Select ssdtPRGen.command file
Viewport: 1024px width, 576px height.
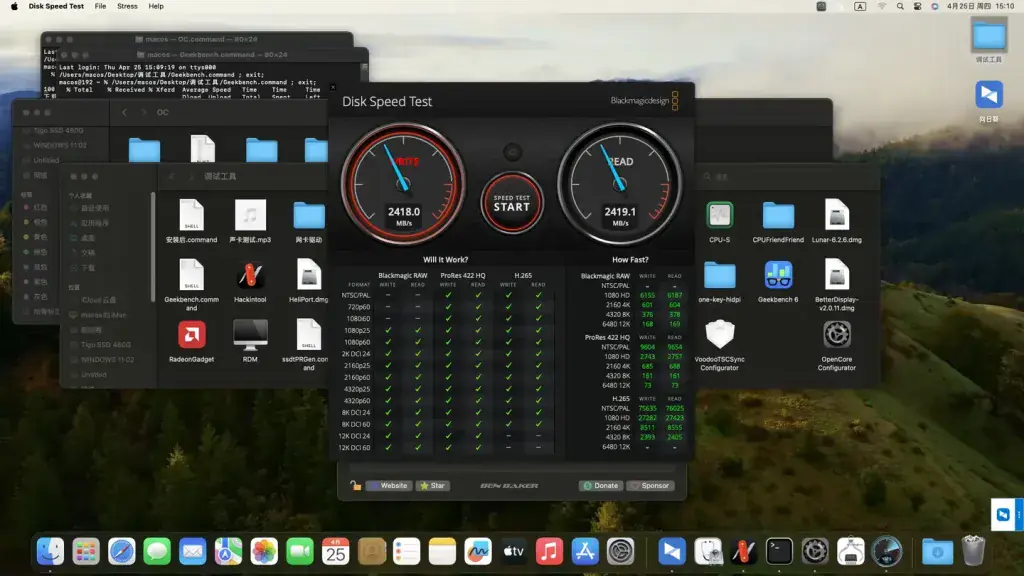pos(308,345)
